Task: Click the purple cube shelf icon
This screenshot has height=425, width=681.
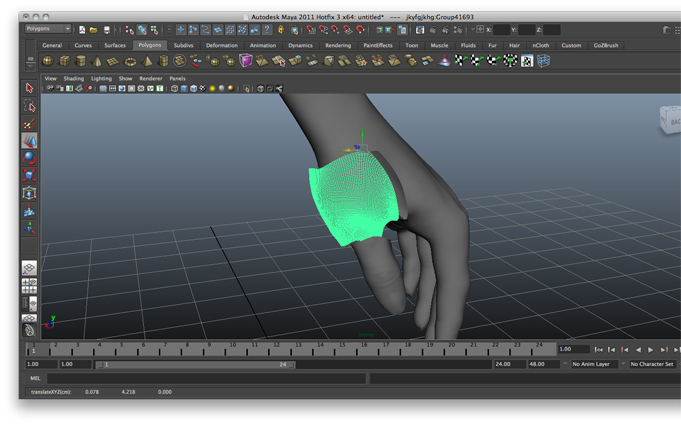Action: pyautogui.click(x=245, y=60)
